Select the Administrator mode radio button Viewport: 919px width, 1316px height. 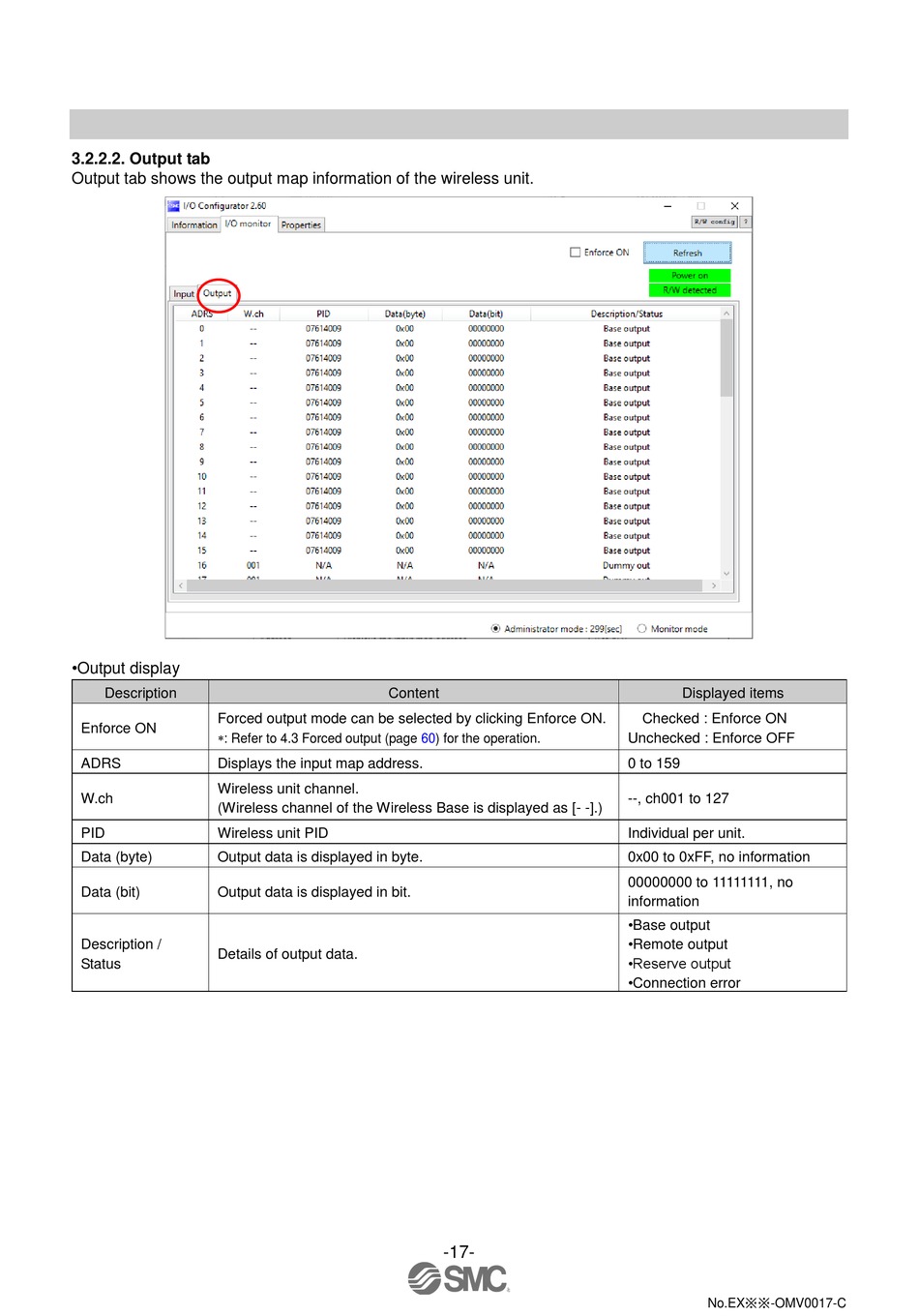[x=496, y=629]
